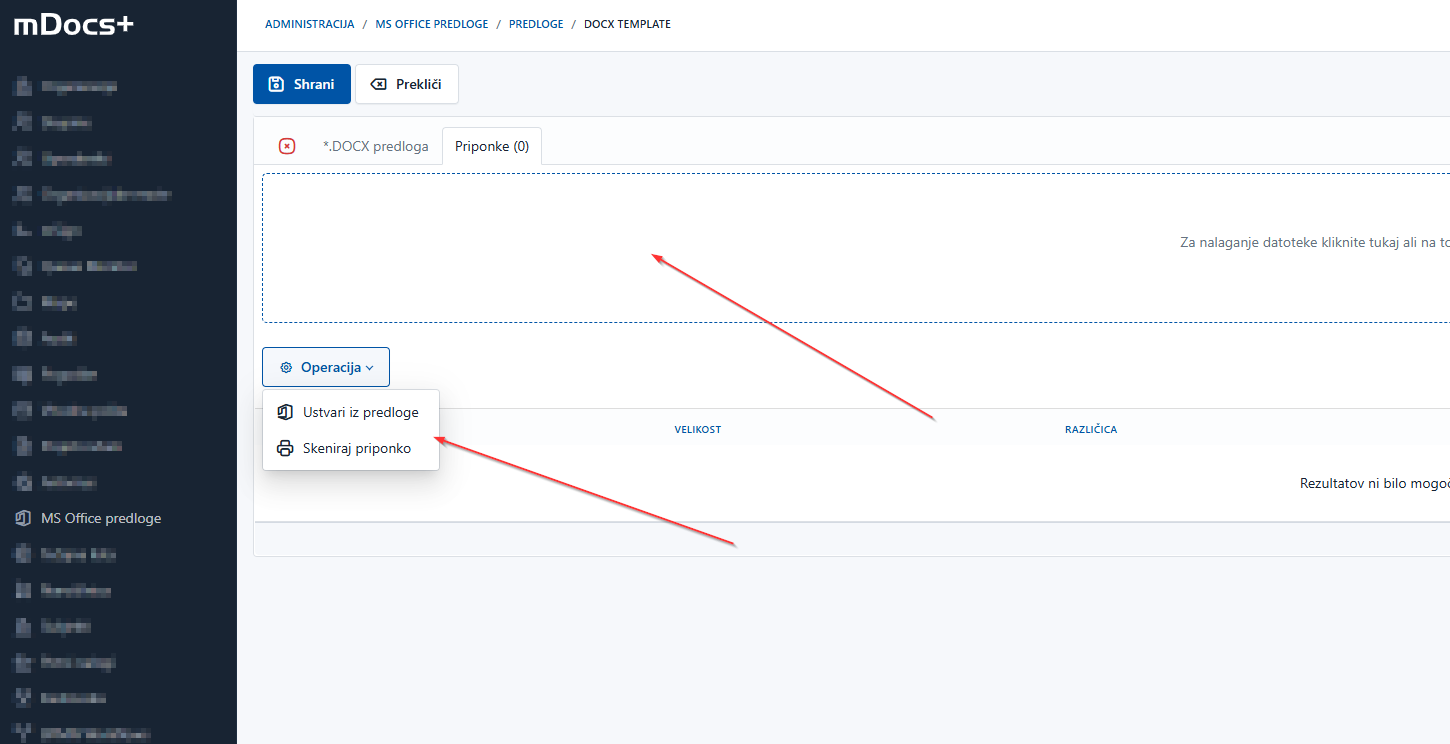Click the gear icon on Operacija

[286, 368]
